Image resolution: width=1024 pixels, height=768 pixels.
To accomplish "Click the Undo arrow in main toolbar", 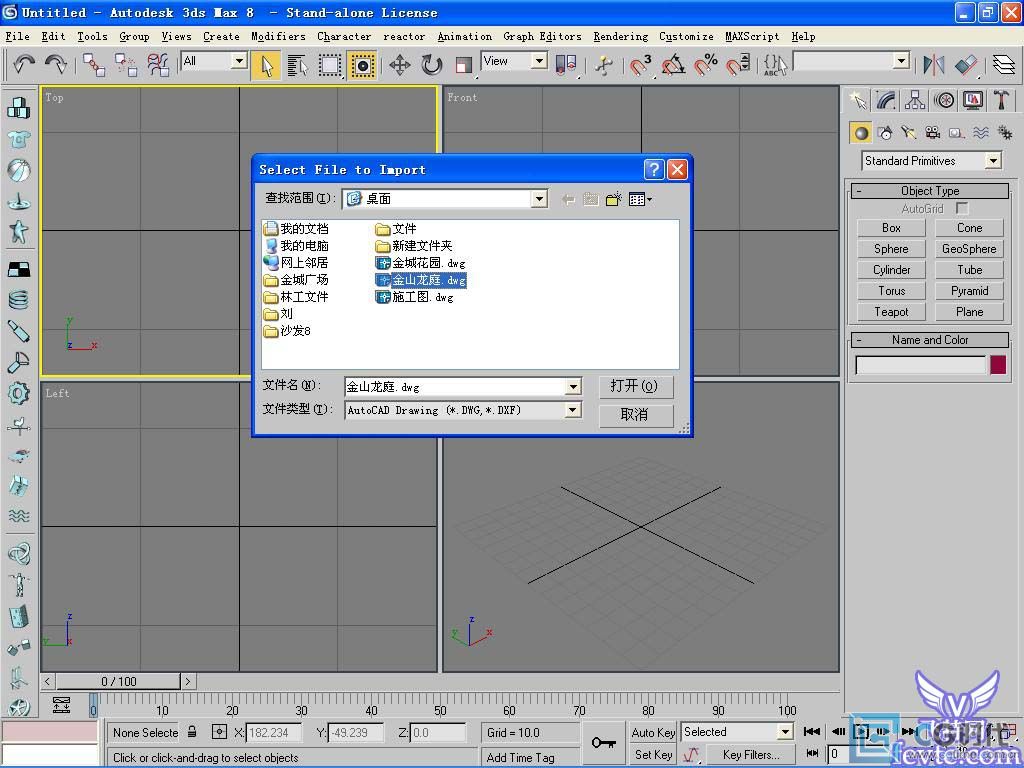I will coord(24,65).
